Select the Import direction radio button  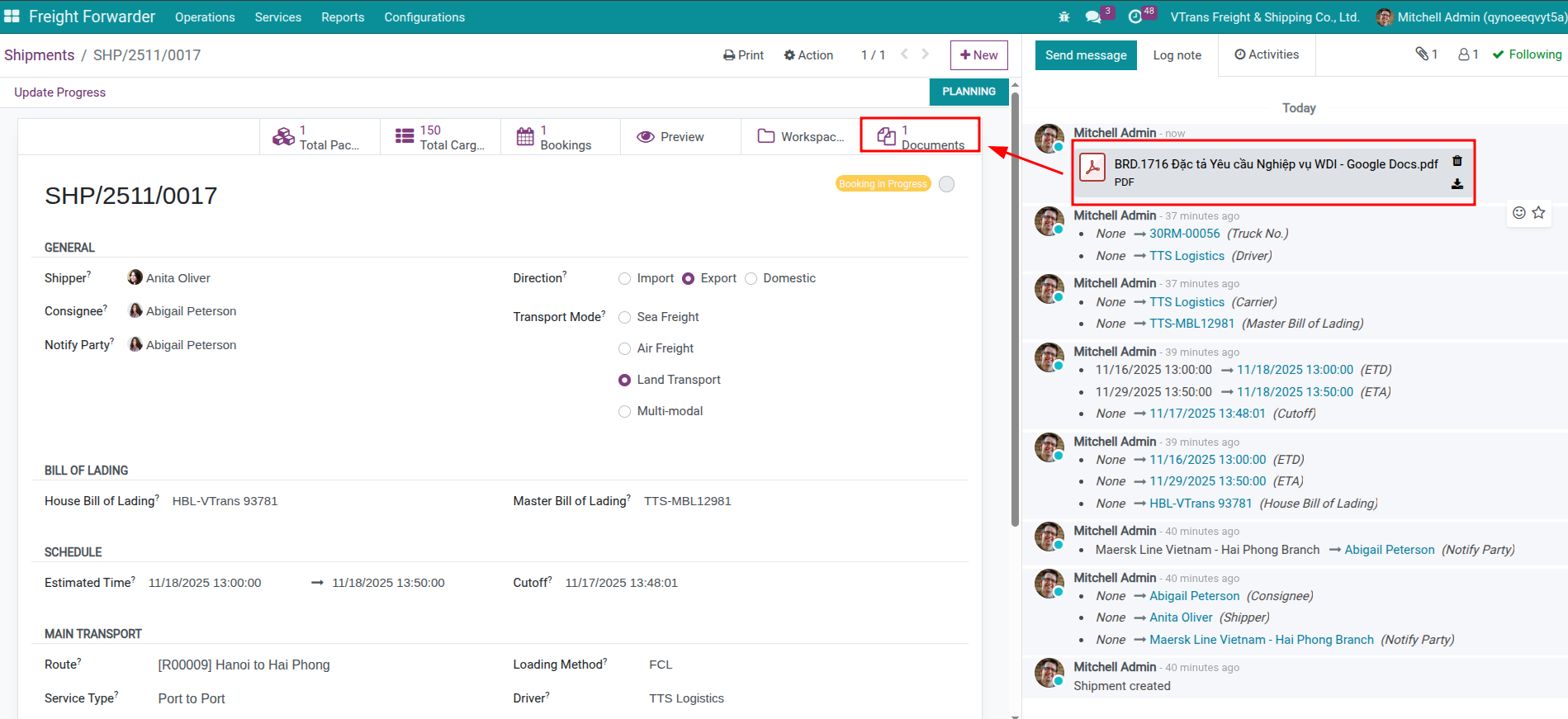coord(625,279)
